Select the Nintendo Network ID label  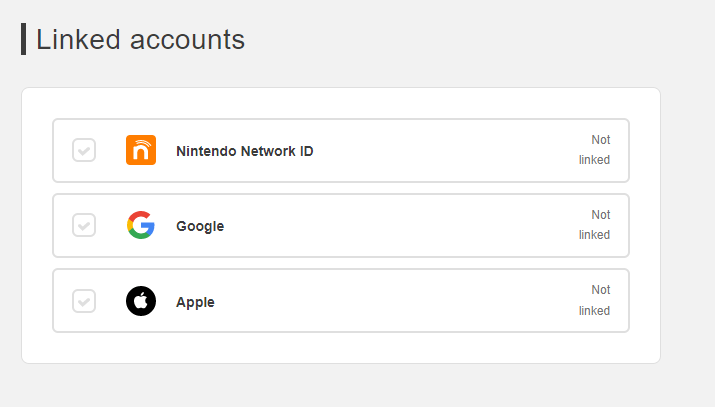(245, 151)
